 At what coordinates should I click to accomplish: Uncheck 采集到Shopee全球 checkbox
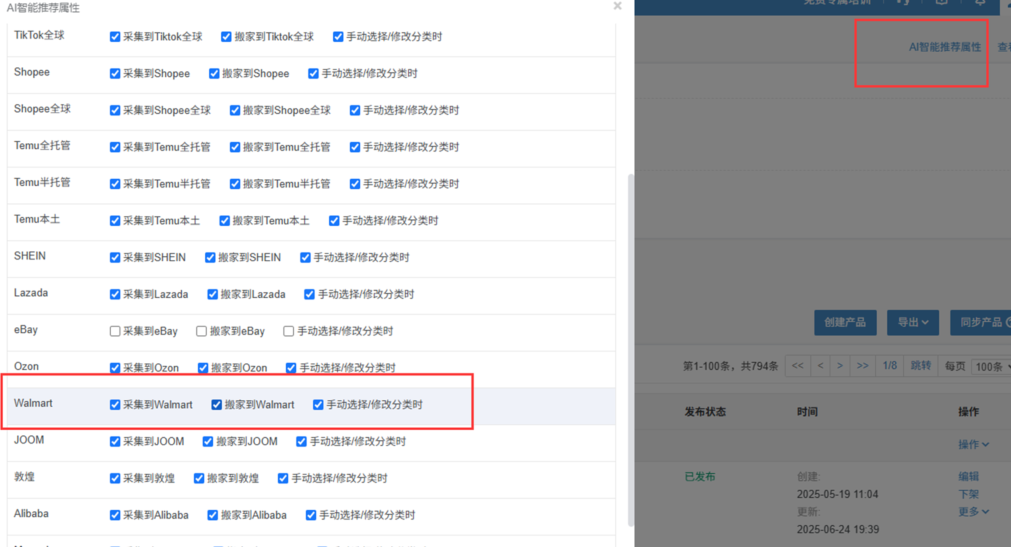[115, 110]
